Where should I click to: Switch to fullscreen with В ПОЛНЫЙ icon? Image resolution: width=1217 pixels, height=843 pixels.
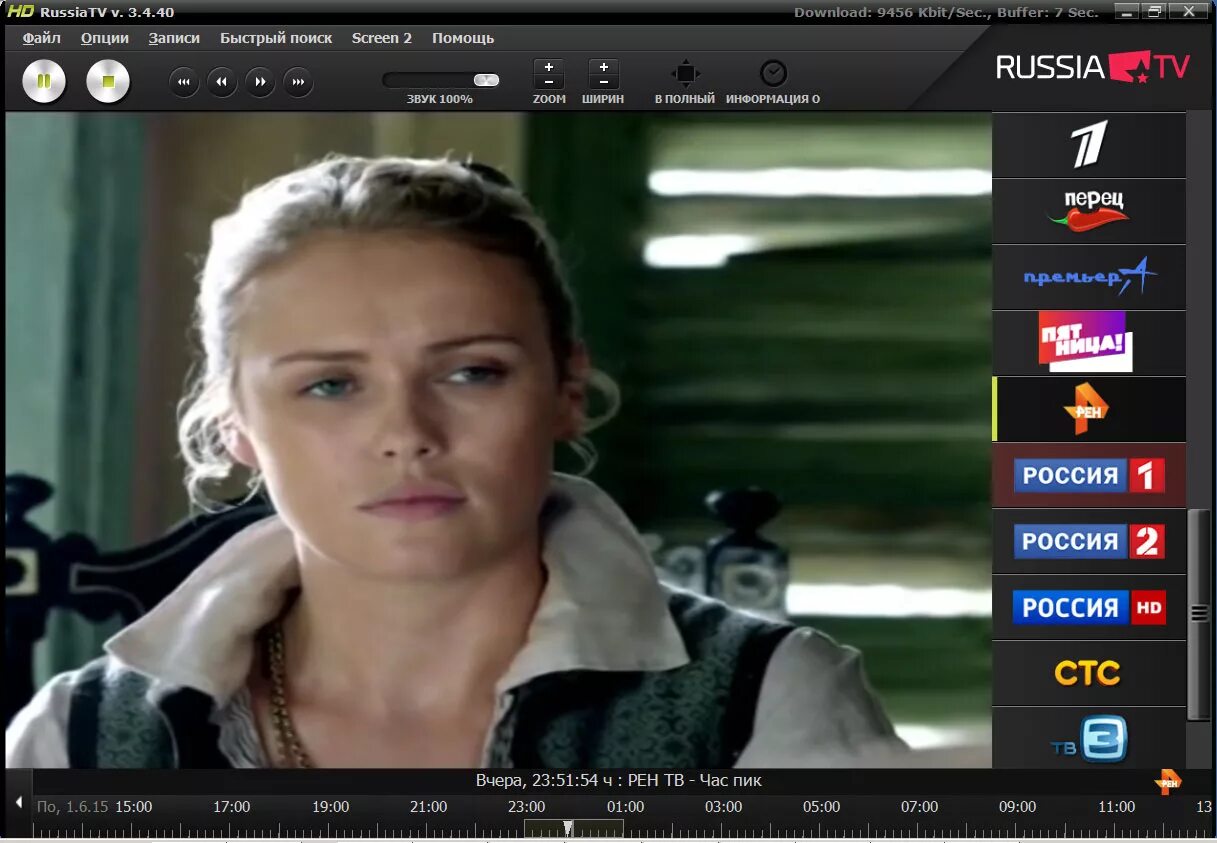(x=685, y=74)
